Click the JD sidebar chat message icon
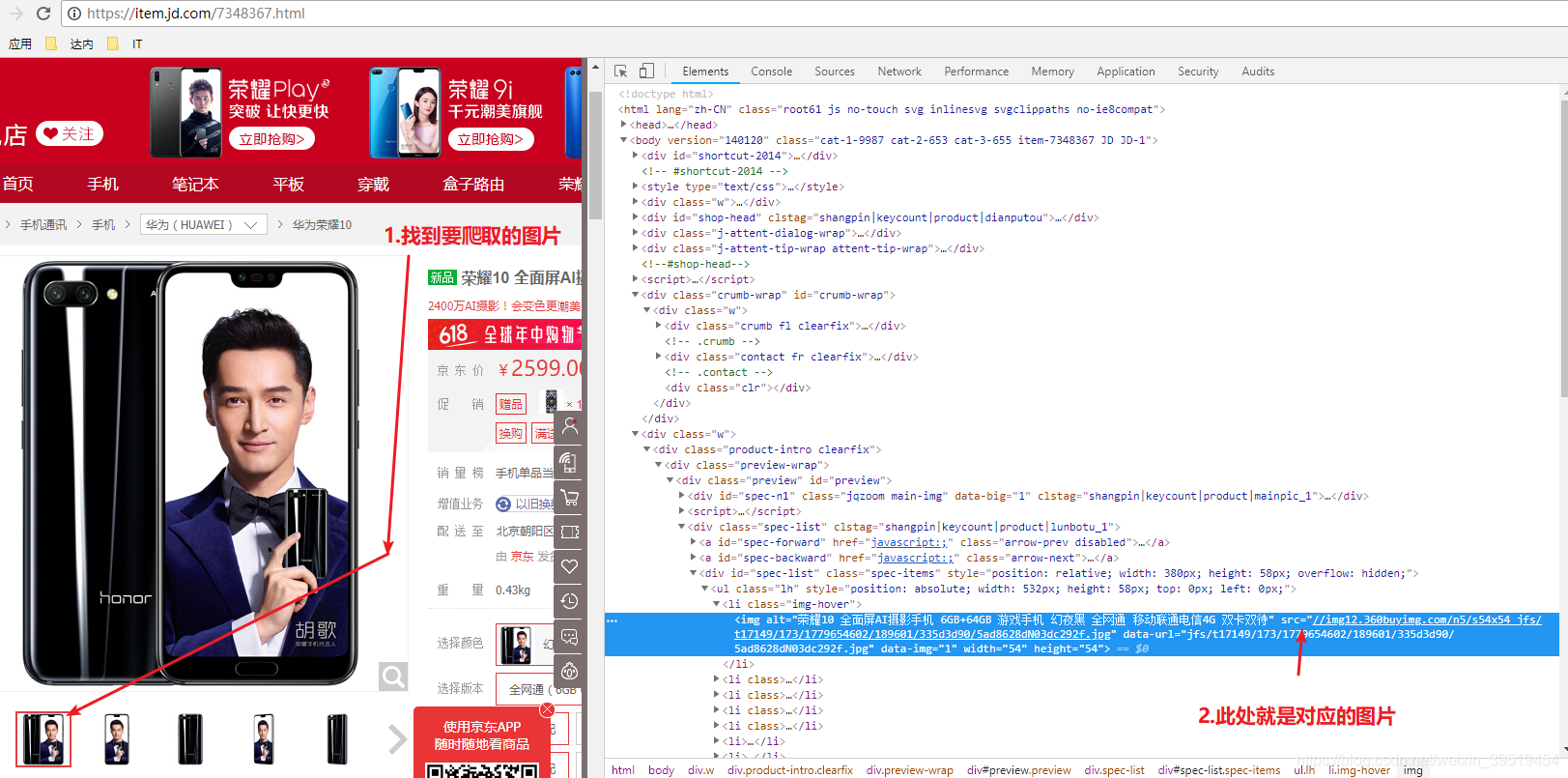Viewport: 1568px width, 778px height. pyautogui.click(x=570, y=636)
